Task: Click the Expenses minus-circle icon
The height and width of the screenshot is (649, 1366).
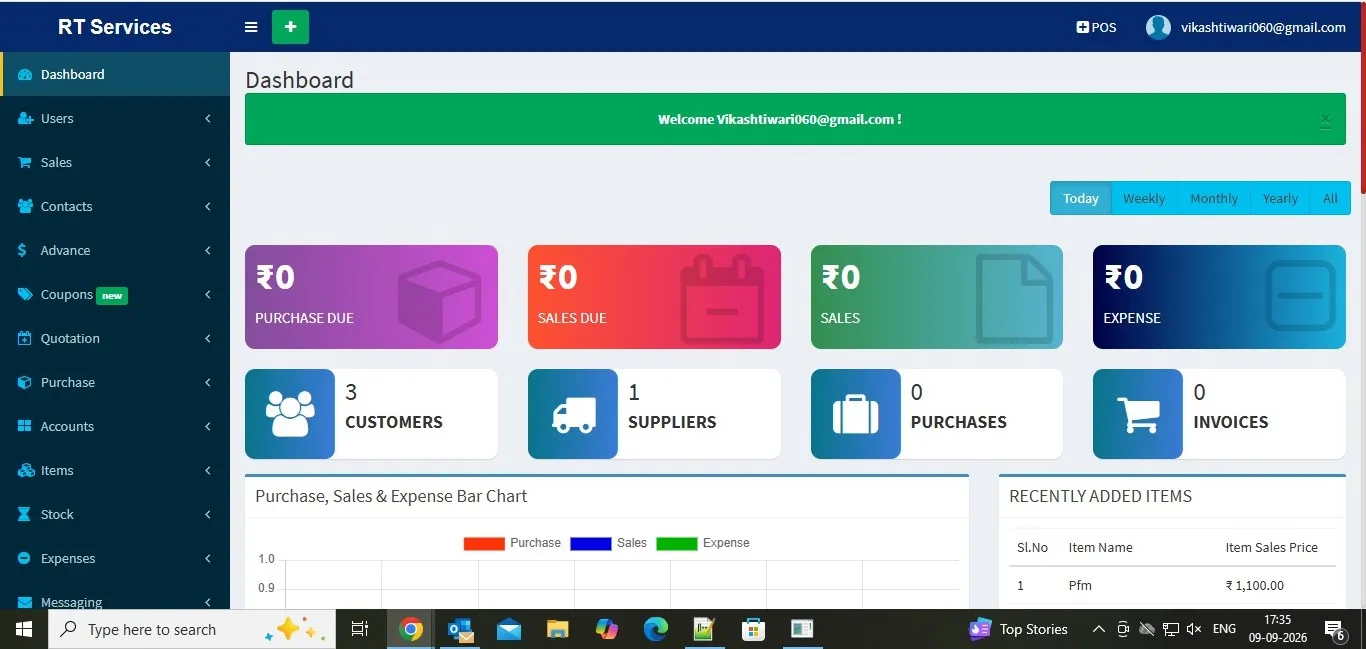Action: point(25,559)
